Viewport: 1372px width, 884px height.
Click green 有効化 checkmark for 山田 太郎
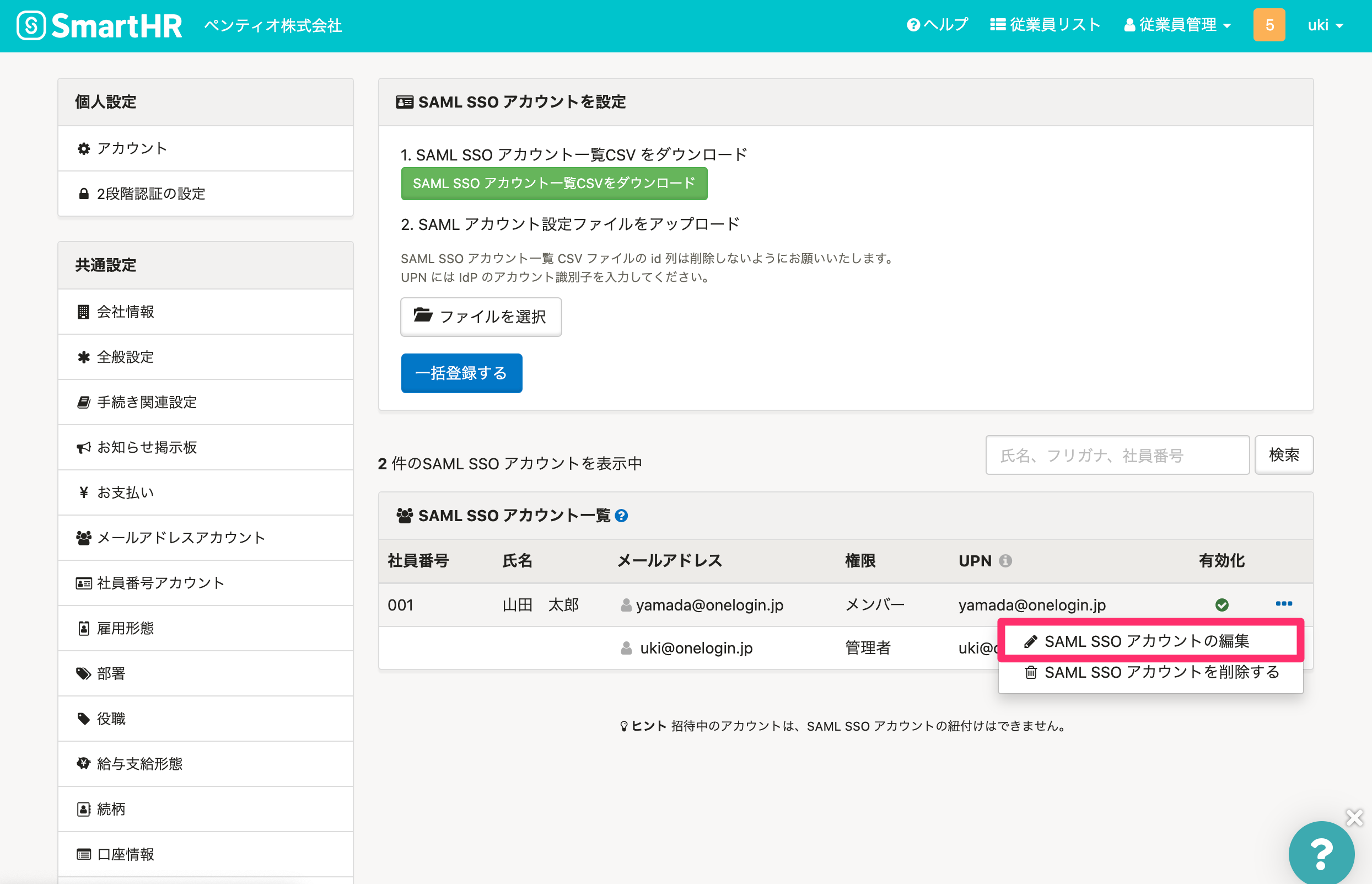1222,605
